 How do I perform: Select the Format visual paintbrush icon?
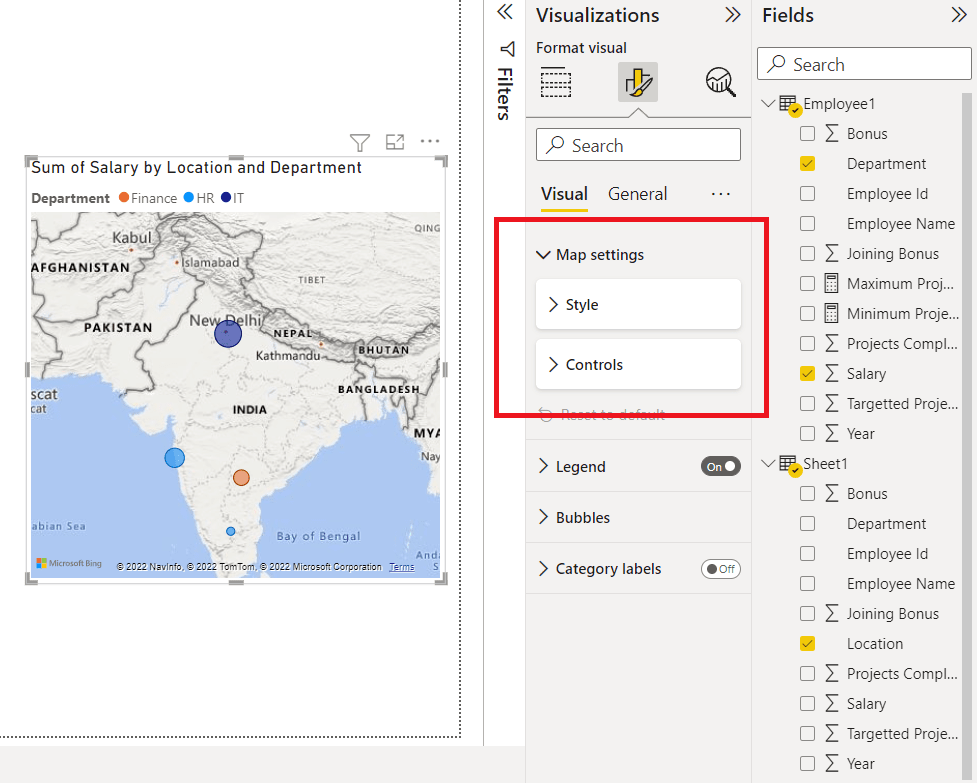pyautogui.click(x=637, y=82)
